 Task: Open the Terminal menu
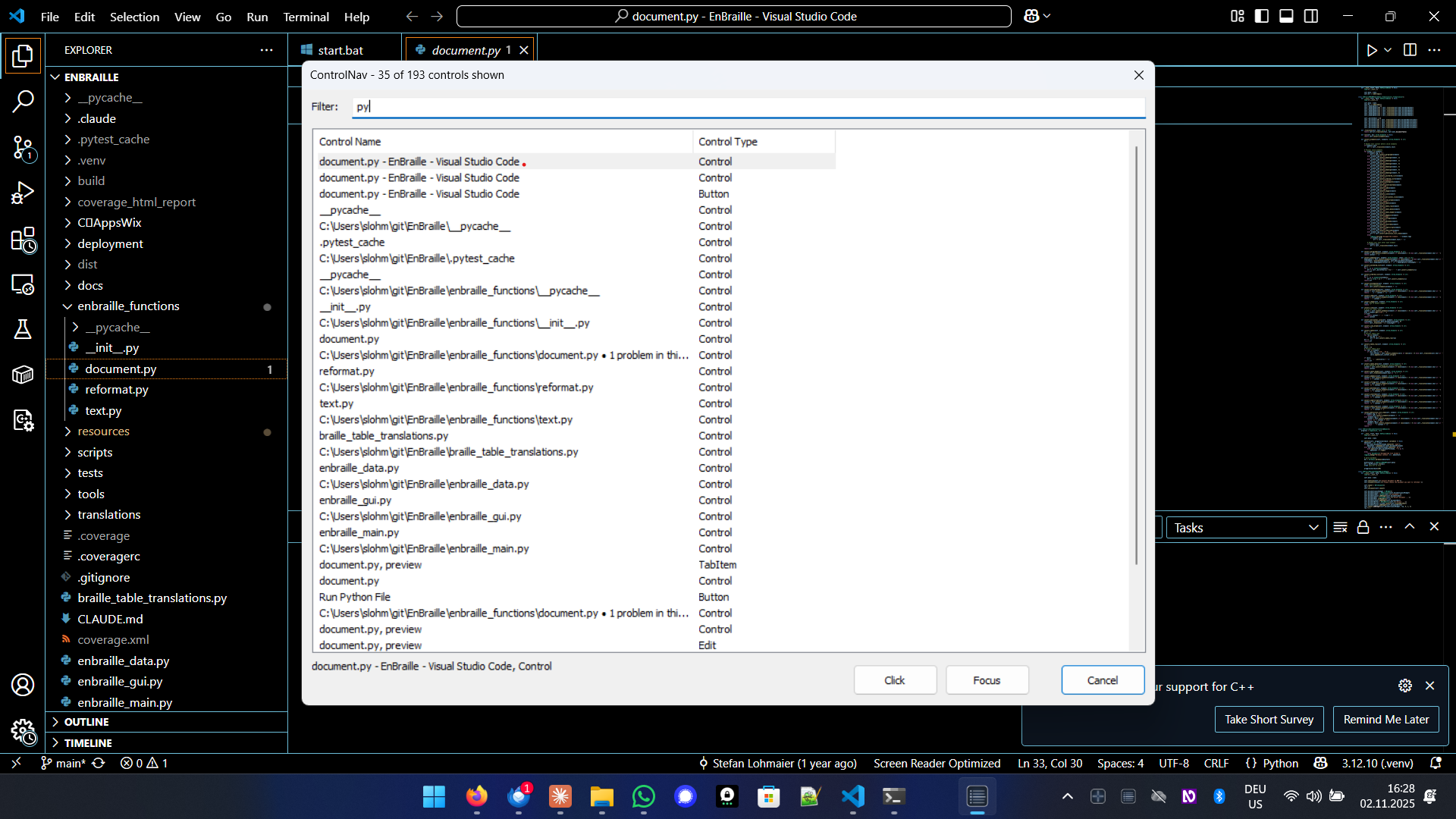tap(306, 17)
